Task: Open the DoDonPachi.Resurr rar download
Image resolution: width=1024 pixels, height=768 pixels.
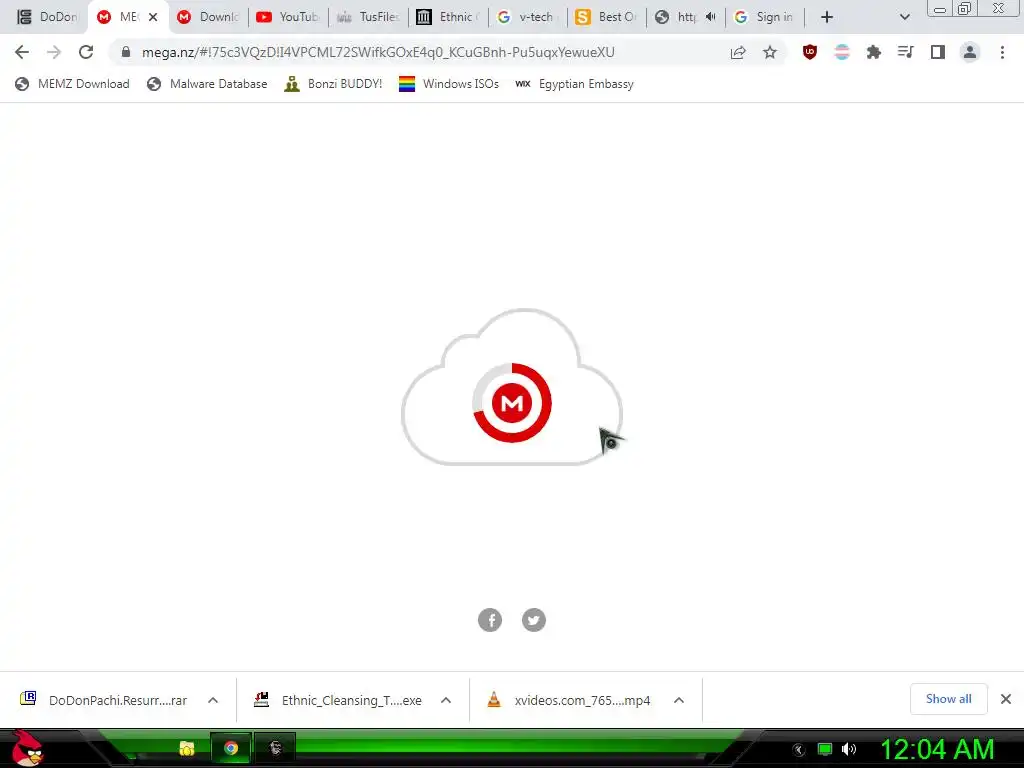Action: pos(104,700)
